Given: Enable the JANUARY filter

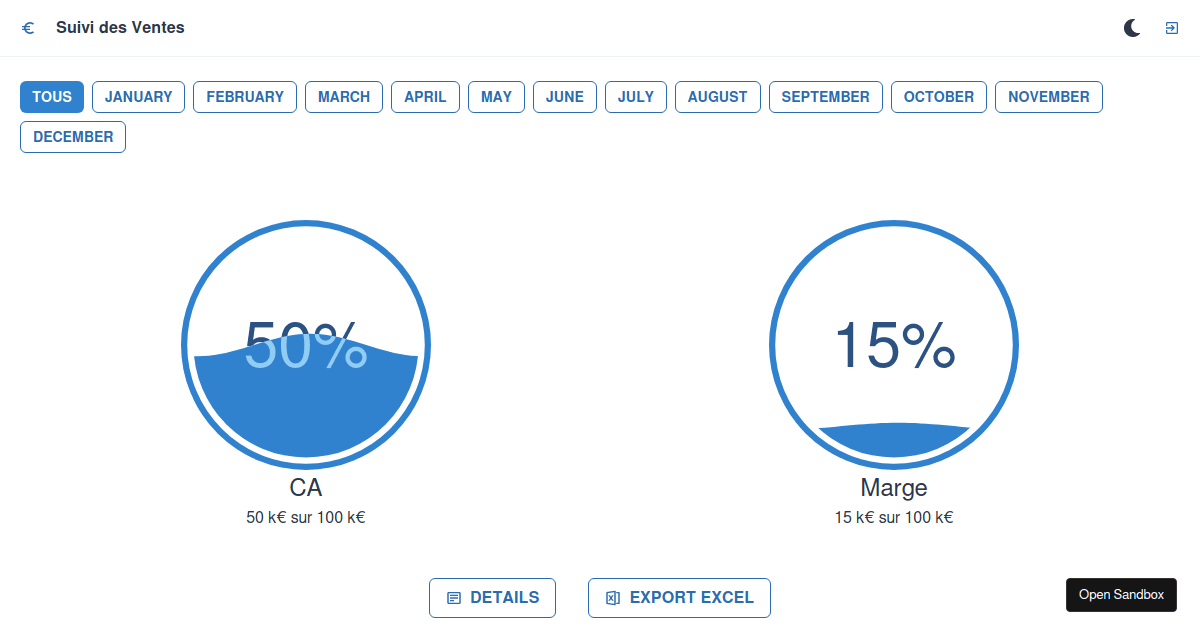Looking at the screenshot, I should click(138, 96).
